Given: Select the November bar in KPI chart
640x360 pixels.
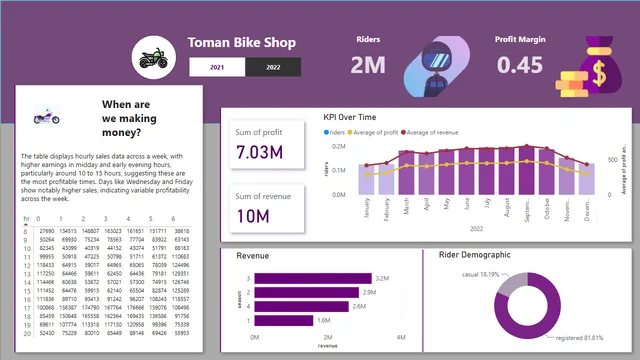Looking at the screenshot, I should tap(567, 176).
